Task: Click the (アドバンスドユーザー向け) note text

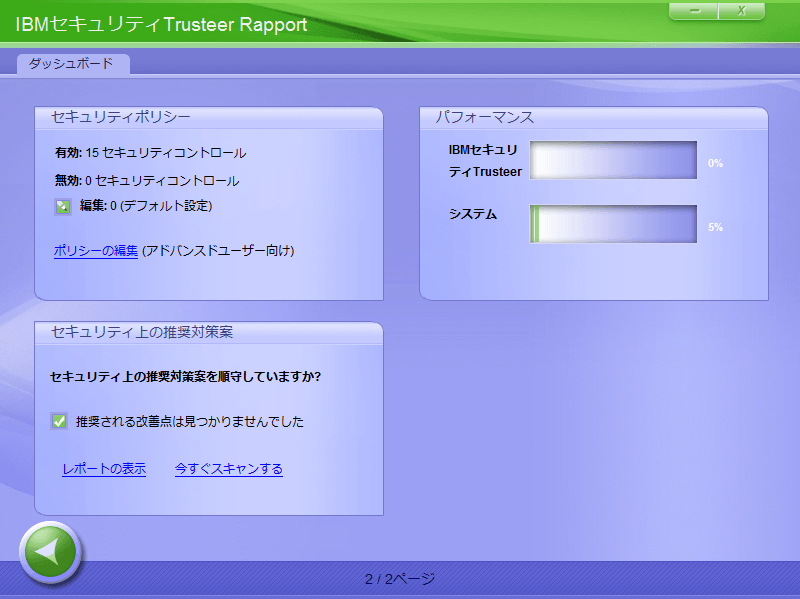Action: point(218,251)
